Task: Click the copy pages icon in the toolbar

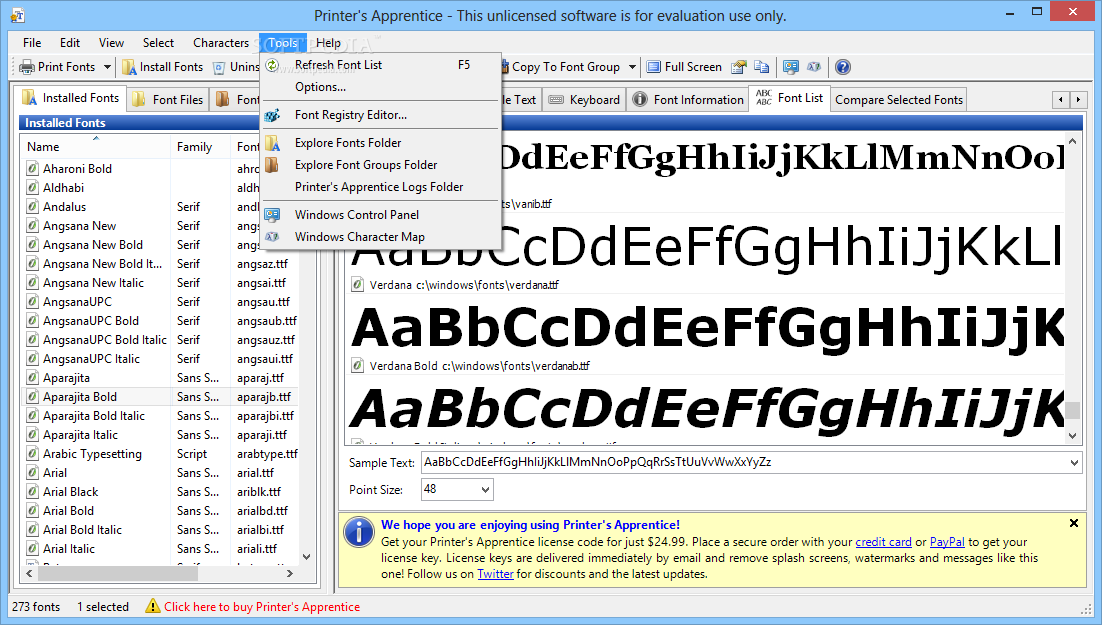Action: point(761,67)
